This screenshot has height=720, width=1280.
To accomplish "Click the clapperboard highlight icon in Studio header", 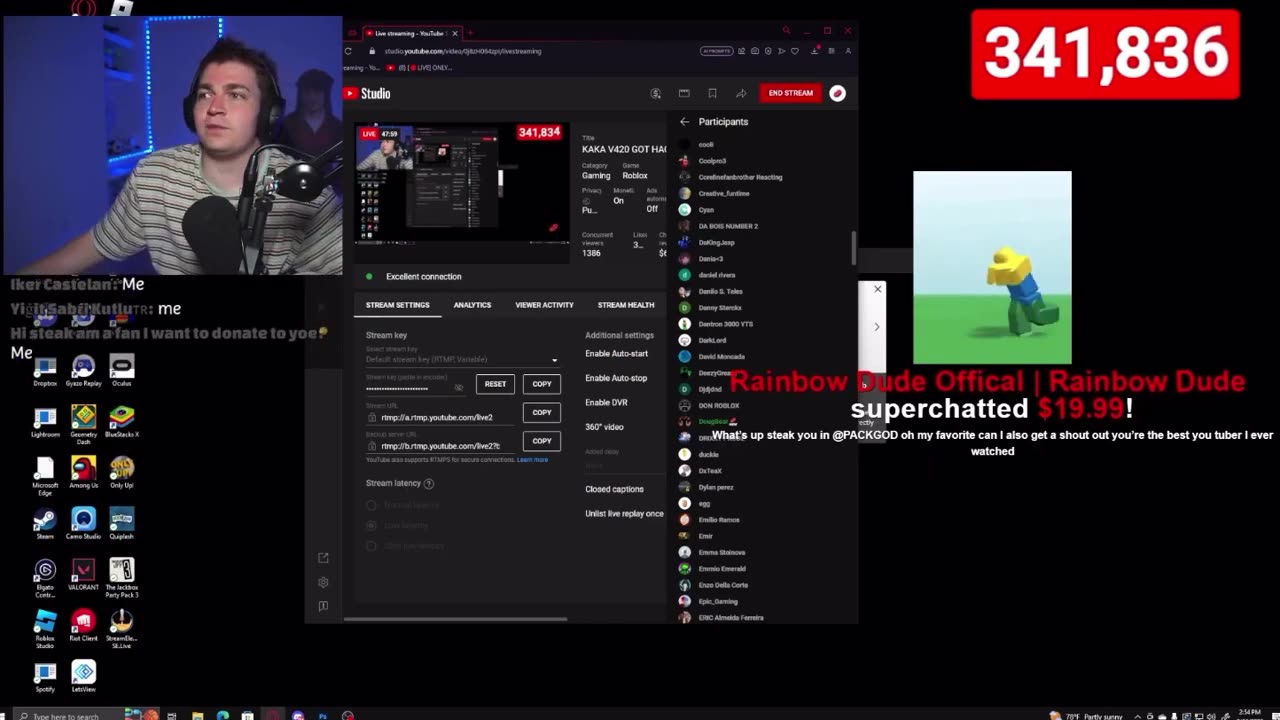I will tap(684, 93).
